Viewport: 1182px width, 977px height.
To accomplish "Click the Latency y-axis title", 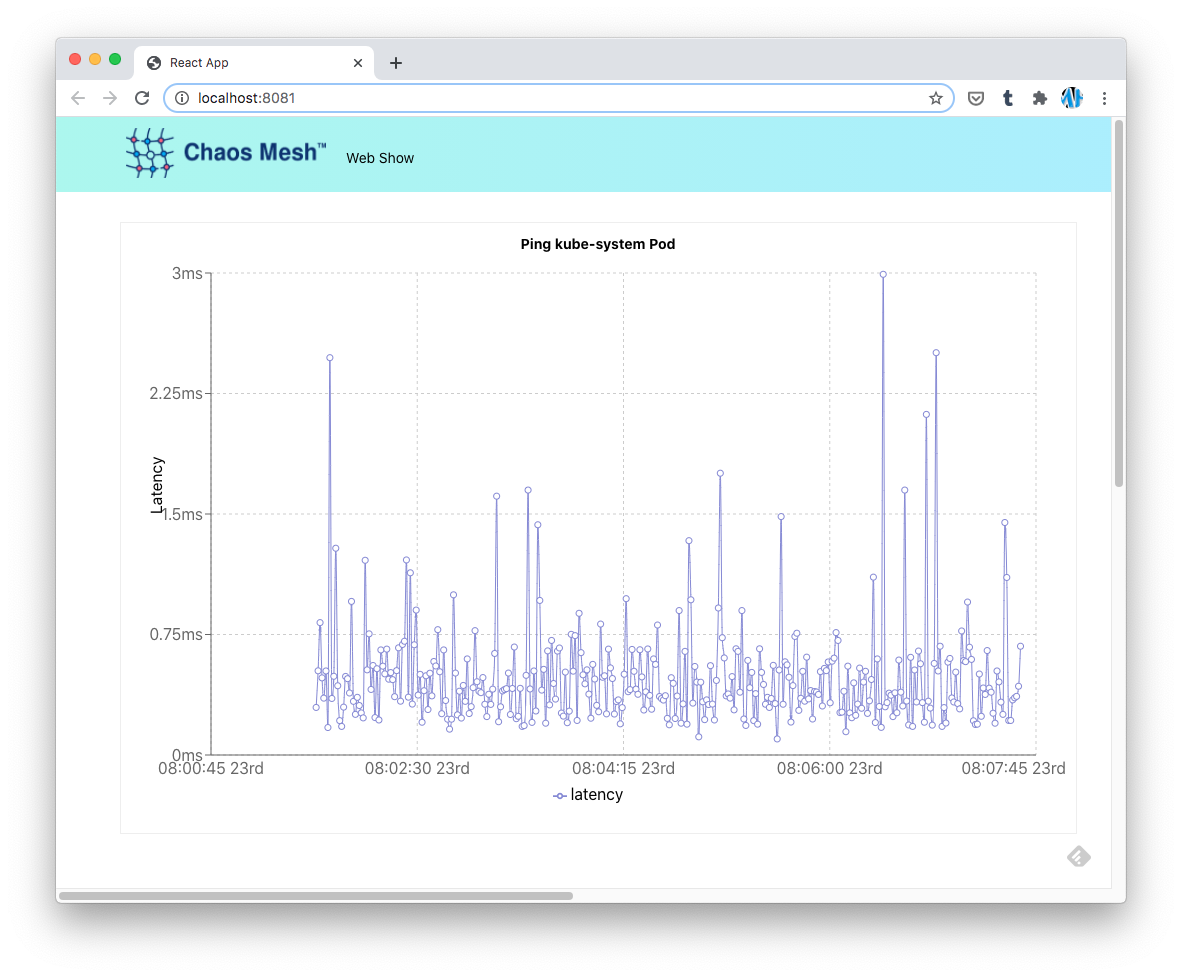I will click(x=157, y=485).
